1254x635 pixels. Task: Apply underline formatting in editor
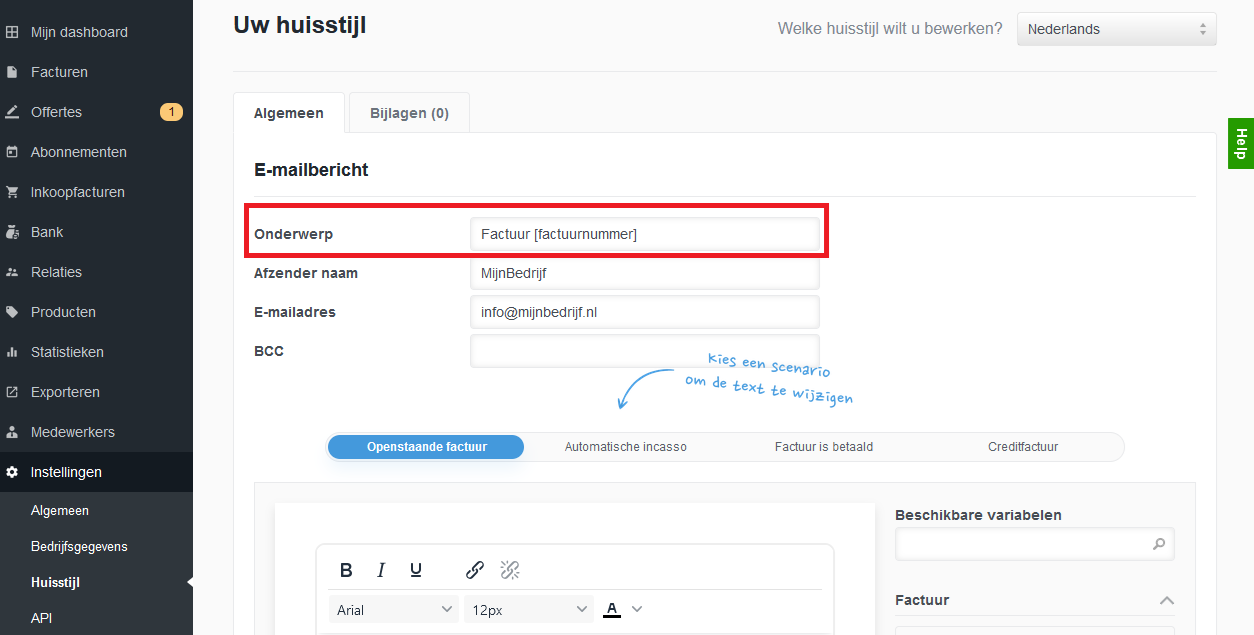coord(416,570)
